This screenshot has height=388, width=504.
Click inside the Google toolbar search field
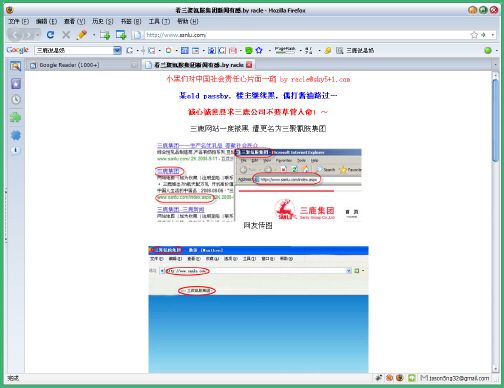pos(74,50)
